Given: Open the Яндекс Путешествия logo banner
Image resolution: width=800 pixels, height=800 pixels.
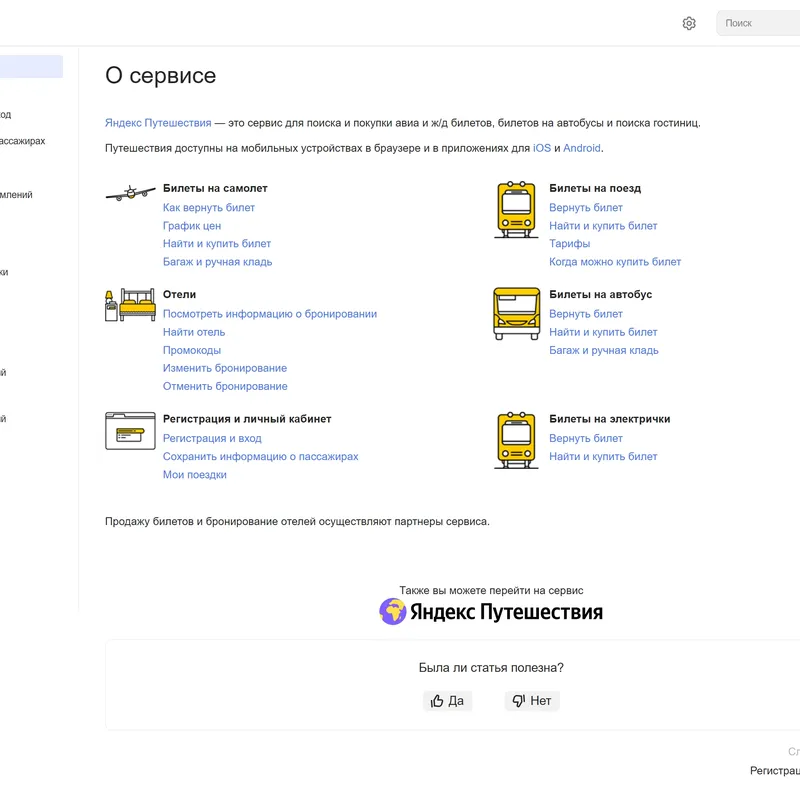Looking at the screenshot, I should (x=491, y=611).
